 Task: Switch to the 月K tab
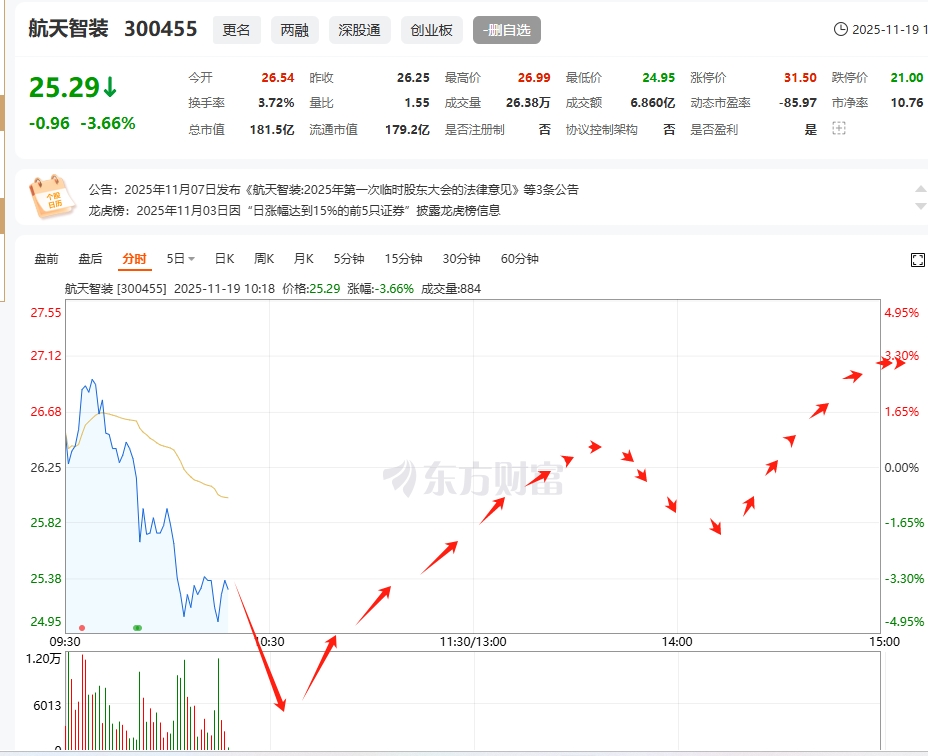[x=304, y=259]
